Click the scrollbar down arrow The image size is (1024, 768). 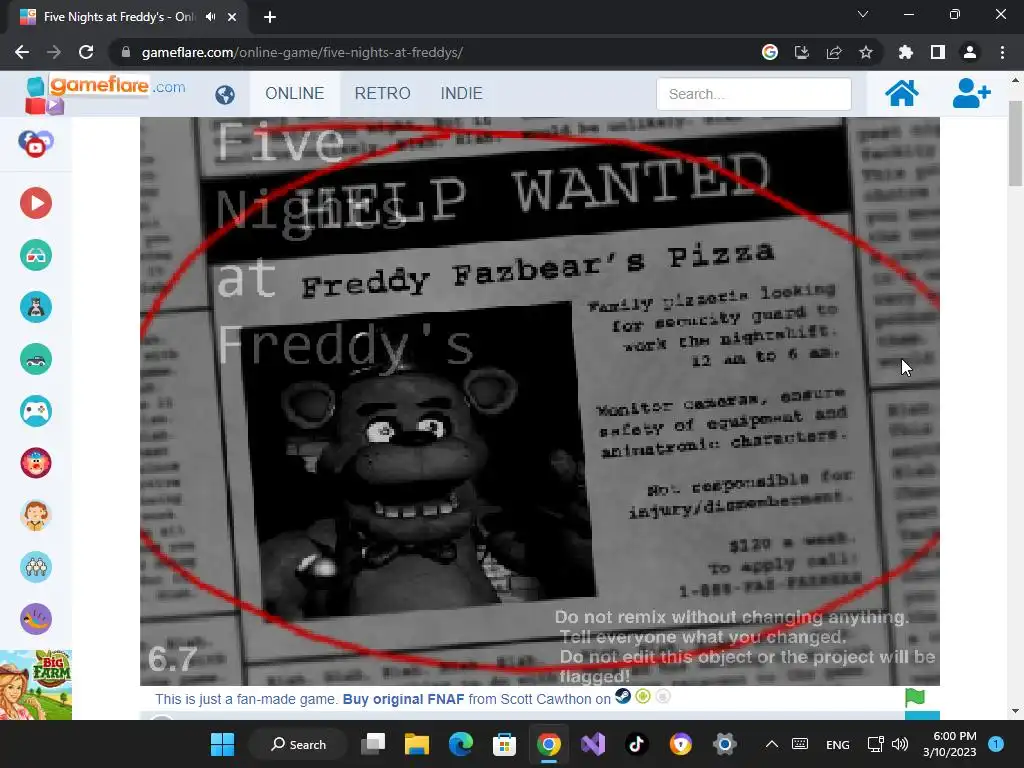[x=1015, y=711]
